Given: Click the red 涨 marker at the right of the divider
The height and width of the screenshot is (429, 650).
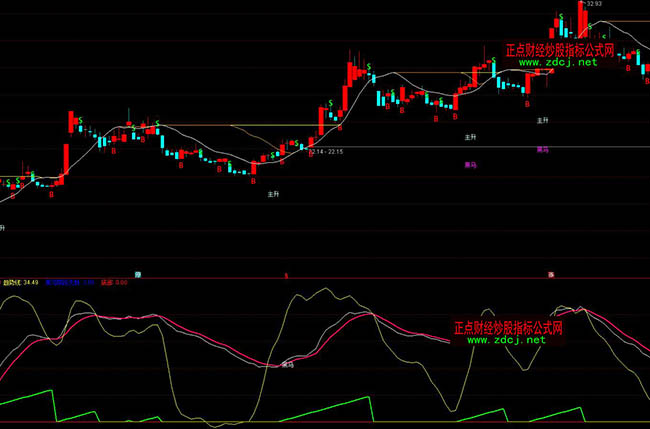Looking at the screenshot, I should click(x=551, y=273).
